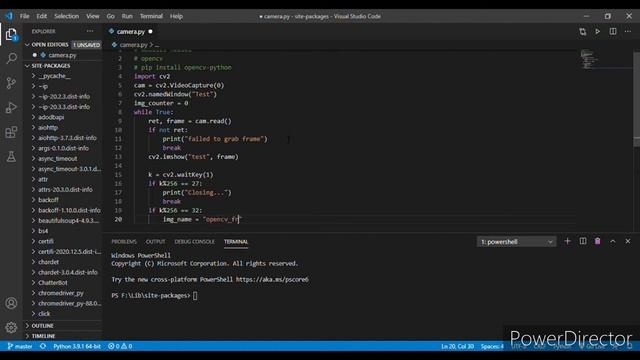Click the unsaved dot on camera.py tab
640x360 pixels.
coord(151,31)
